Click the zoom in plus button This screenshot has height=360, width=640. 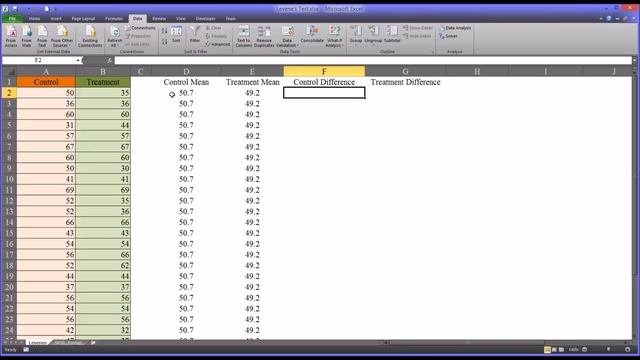click(x=628, y=350)
